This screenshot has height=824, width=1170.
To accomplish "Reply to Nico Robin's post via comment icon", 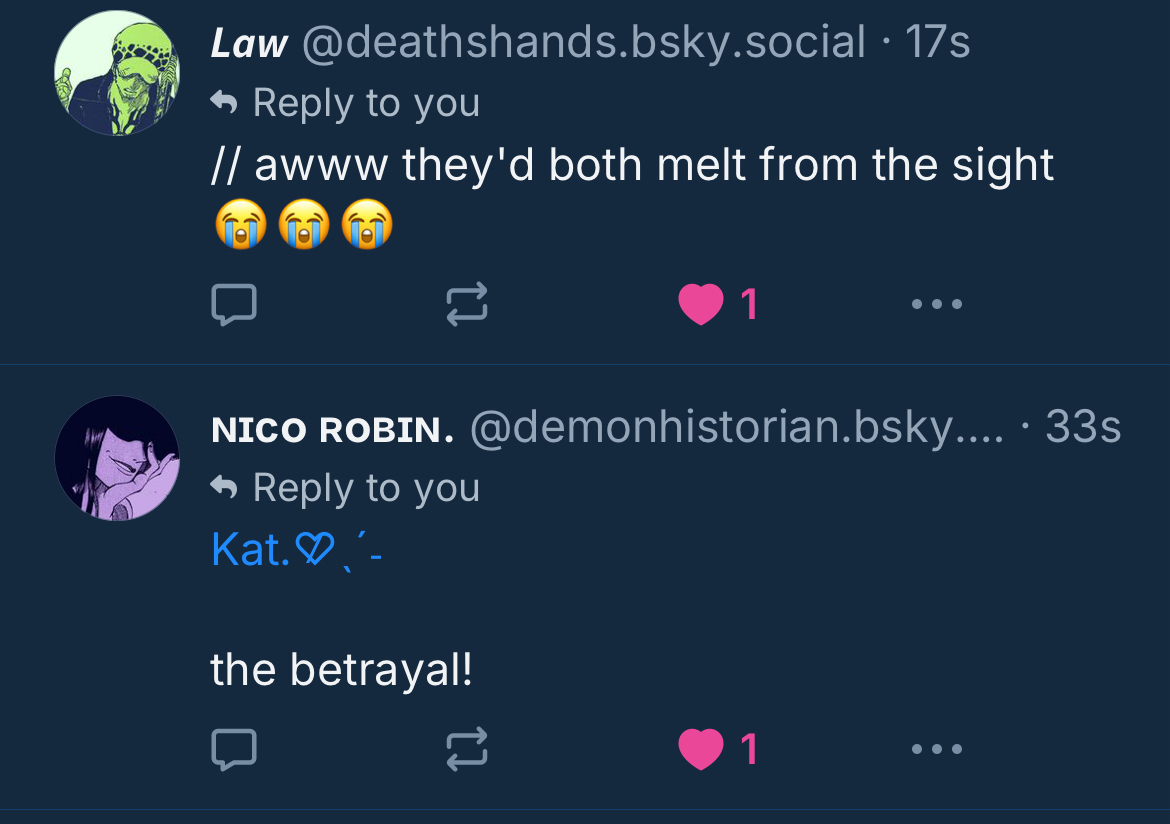I will coord(234,748).
